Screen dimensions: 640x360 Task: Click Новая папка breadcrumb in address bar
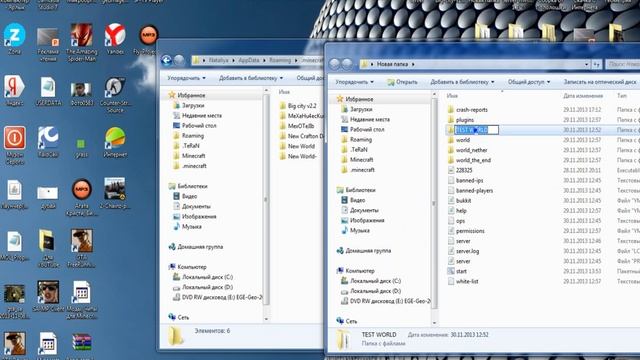(392, 64)
